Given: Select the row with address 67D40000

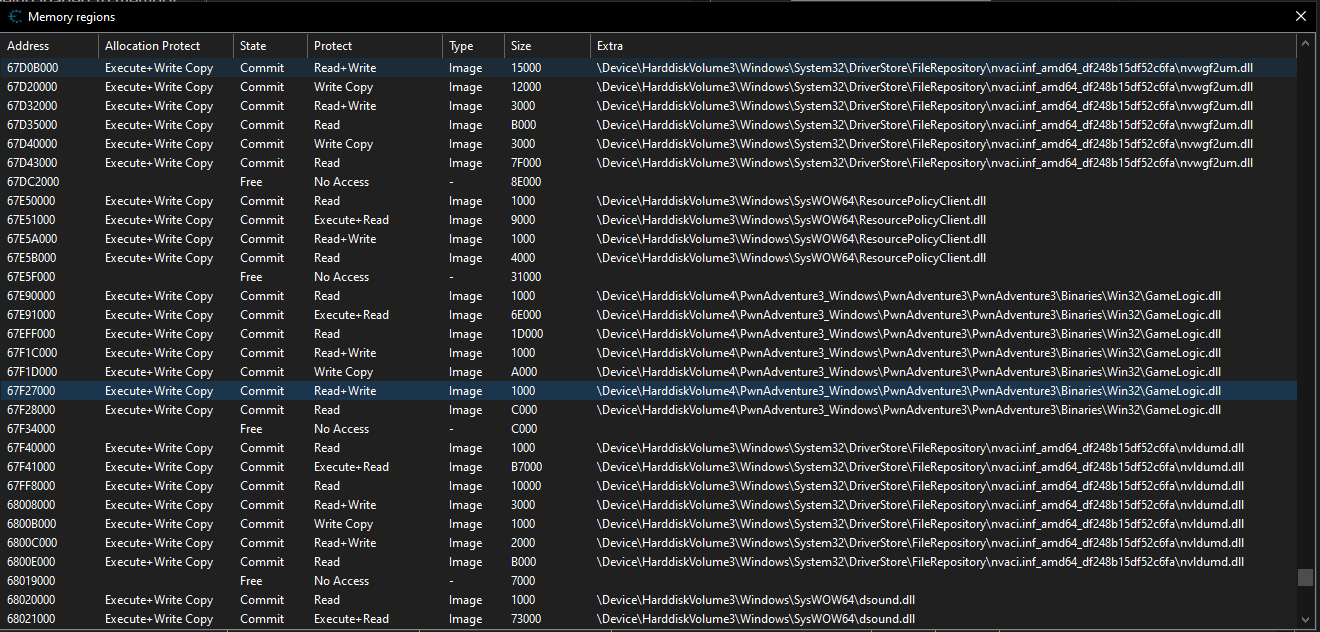Looking at the screenshot, I should pos(648,144).
